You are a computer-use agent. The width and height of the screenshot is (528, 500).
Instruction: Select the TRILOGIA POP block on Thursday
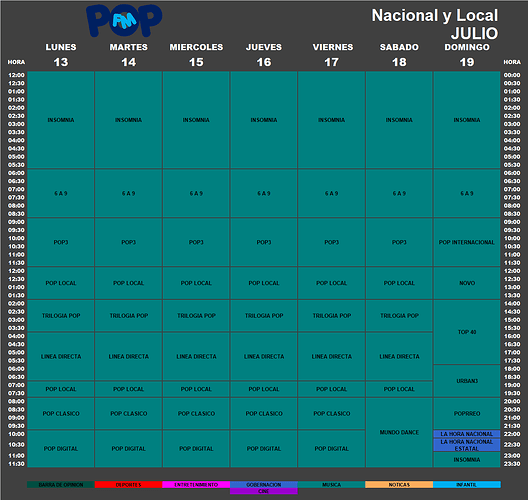264,315
